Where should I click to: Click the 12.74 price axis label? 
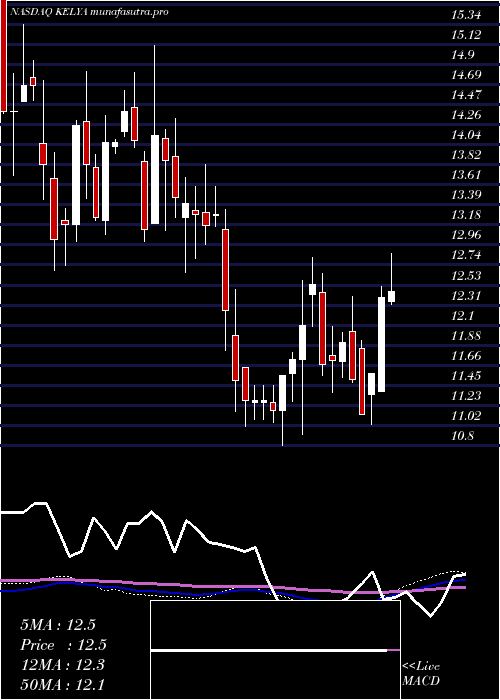(x=466, y=255)
